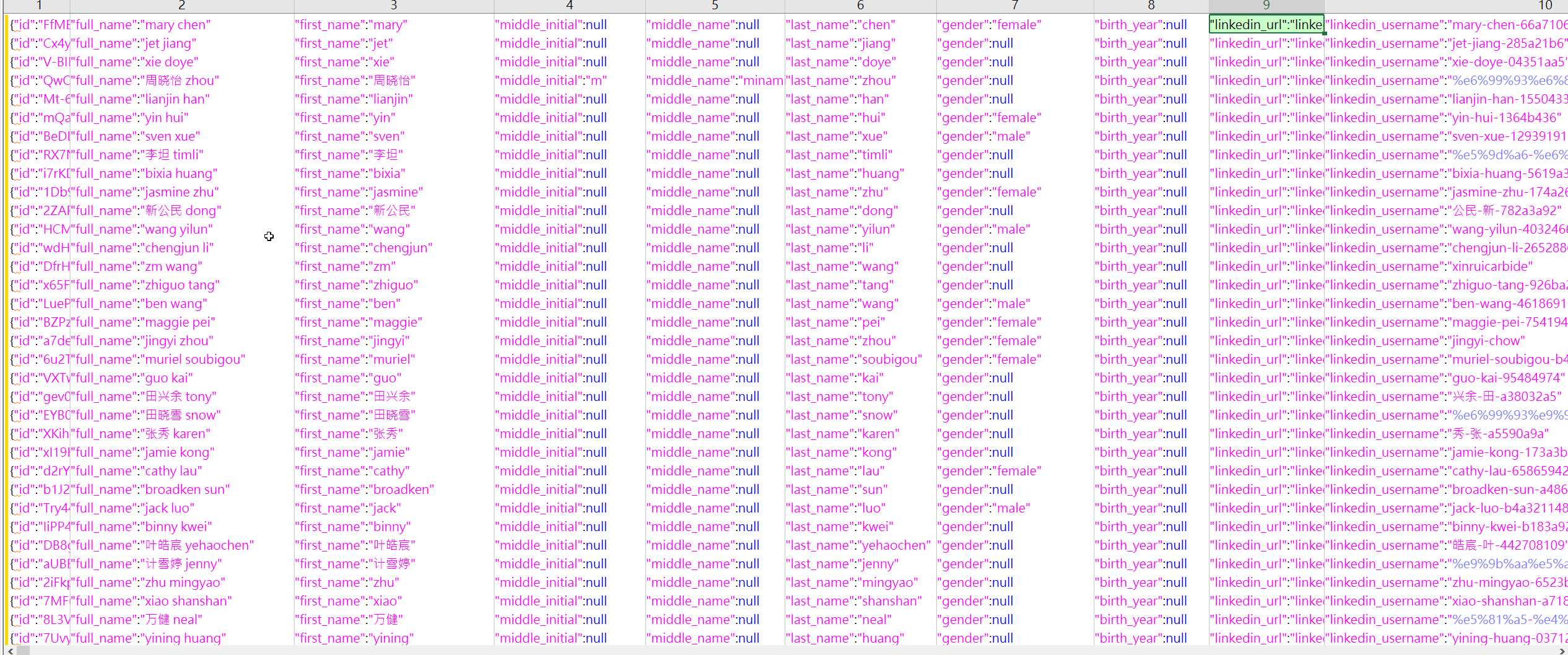This screenshot has height=655, width=1568.
Task: Select column header 1
Action: point(39,6)
